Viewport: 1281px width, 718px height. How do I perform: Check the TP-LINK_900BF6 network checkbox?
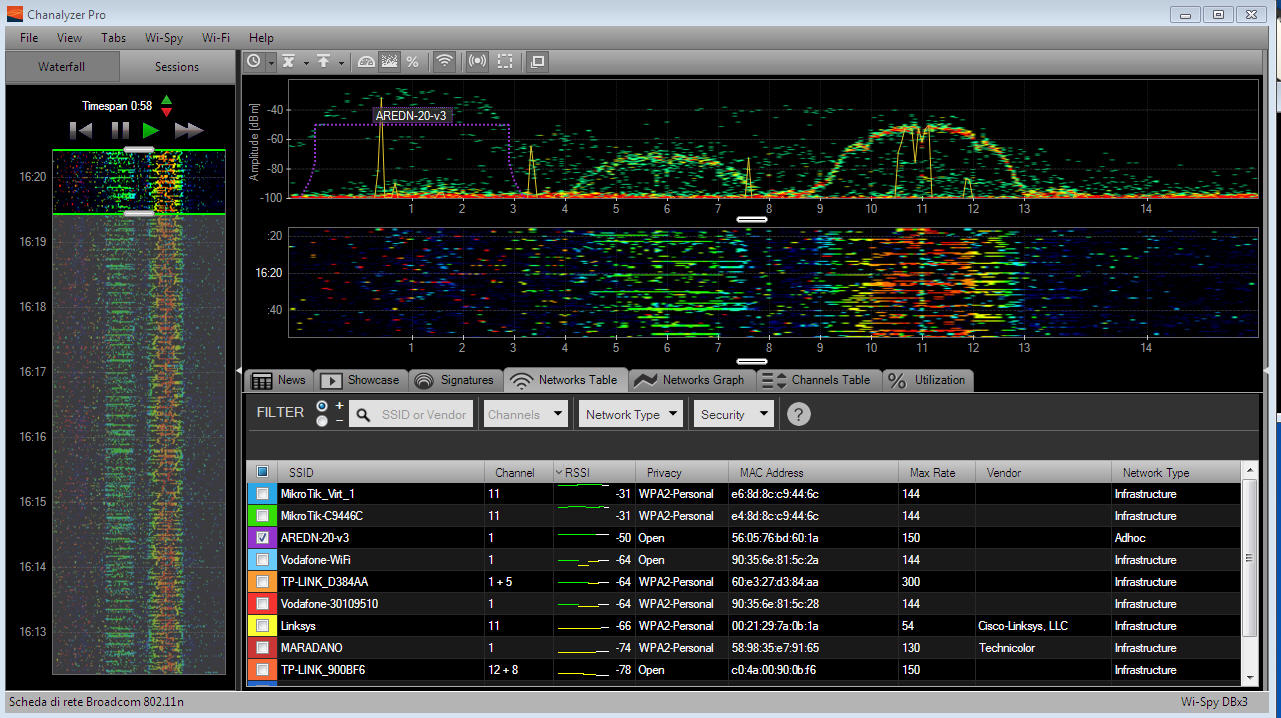tap(262, 670)
